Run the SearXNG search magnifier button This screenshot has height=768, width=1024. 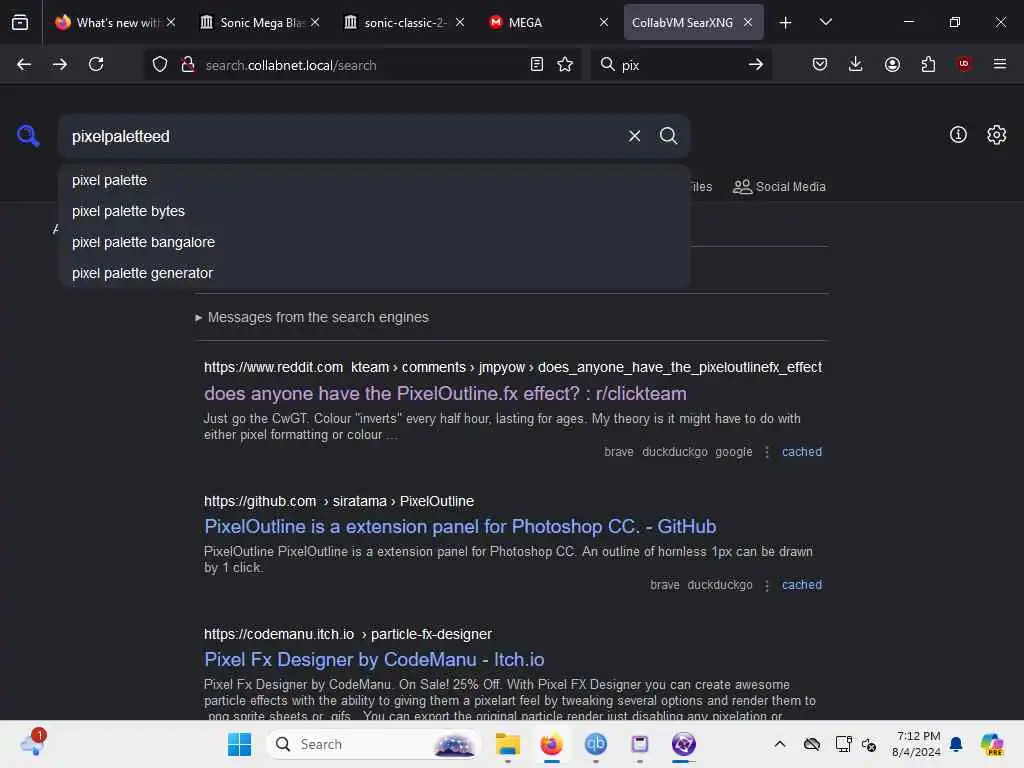(x=668, y=136)
